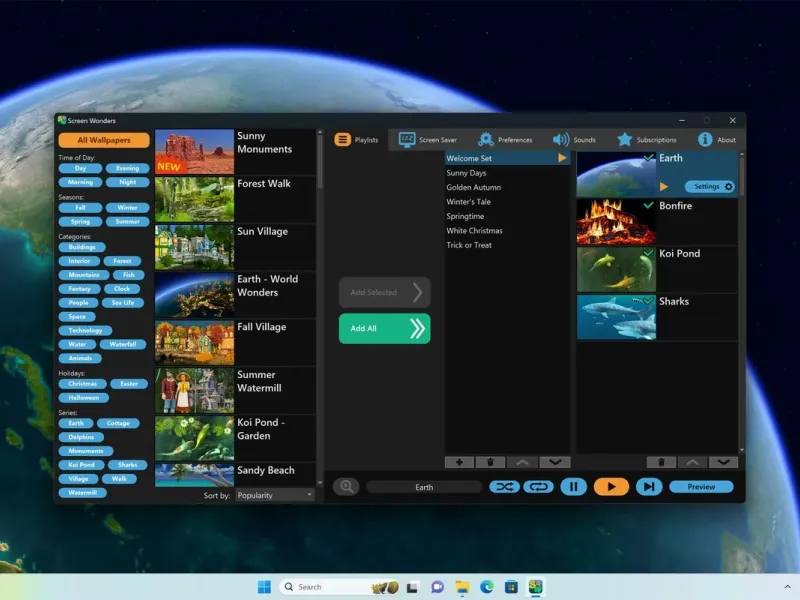Select the Forest Walk wallpaper thumbnail

(194, 199)
